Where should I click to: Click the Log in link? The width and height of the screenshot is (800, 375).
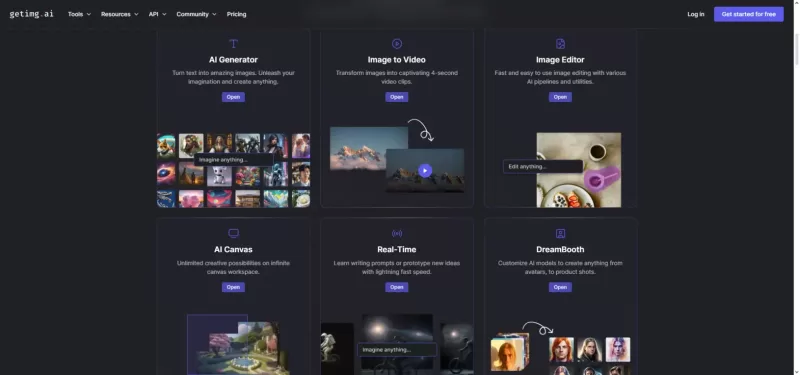695,14
